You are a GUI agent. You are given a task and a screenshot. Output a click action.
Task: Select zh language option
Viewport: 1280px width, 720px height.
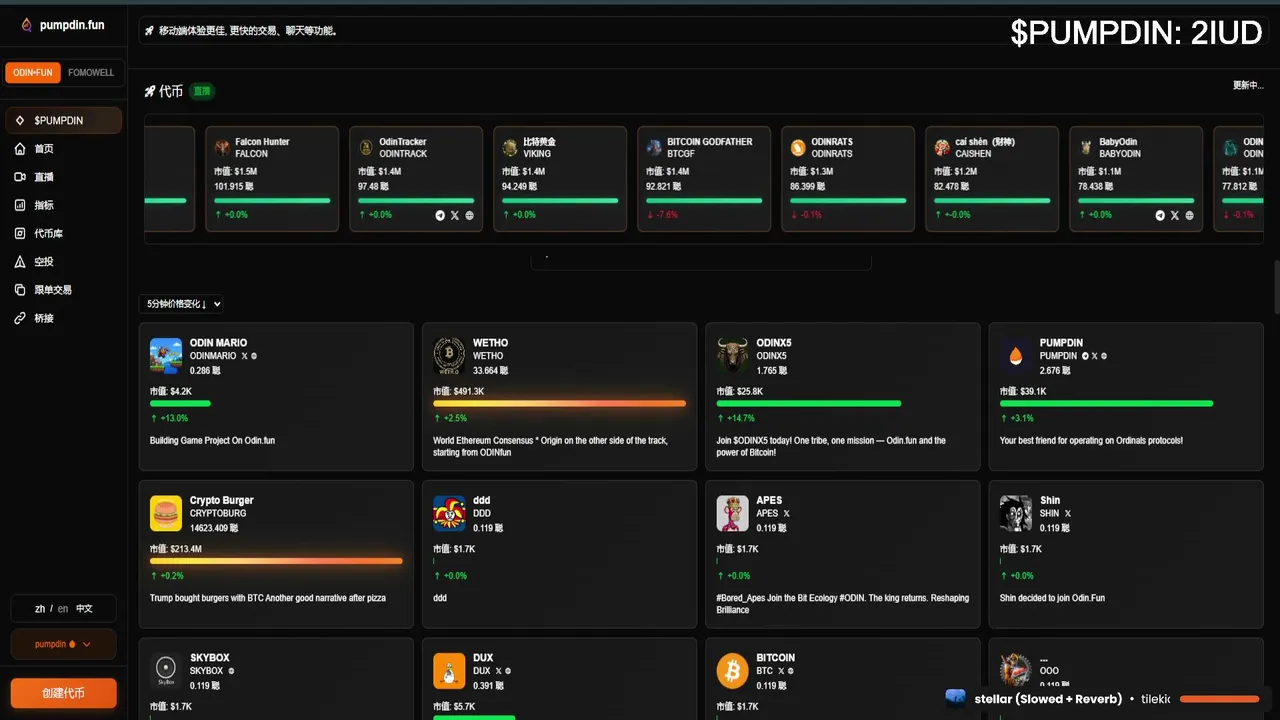pyautogui.click(x=40, y=608)
